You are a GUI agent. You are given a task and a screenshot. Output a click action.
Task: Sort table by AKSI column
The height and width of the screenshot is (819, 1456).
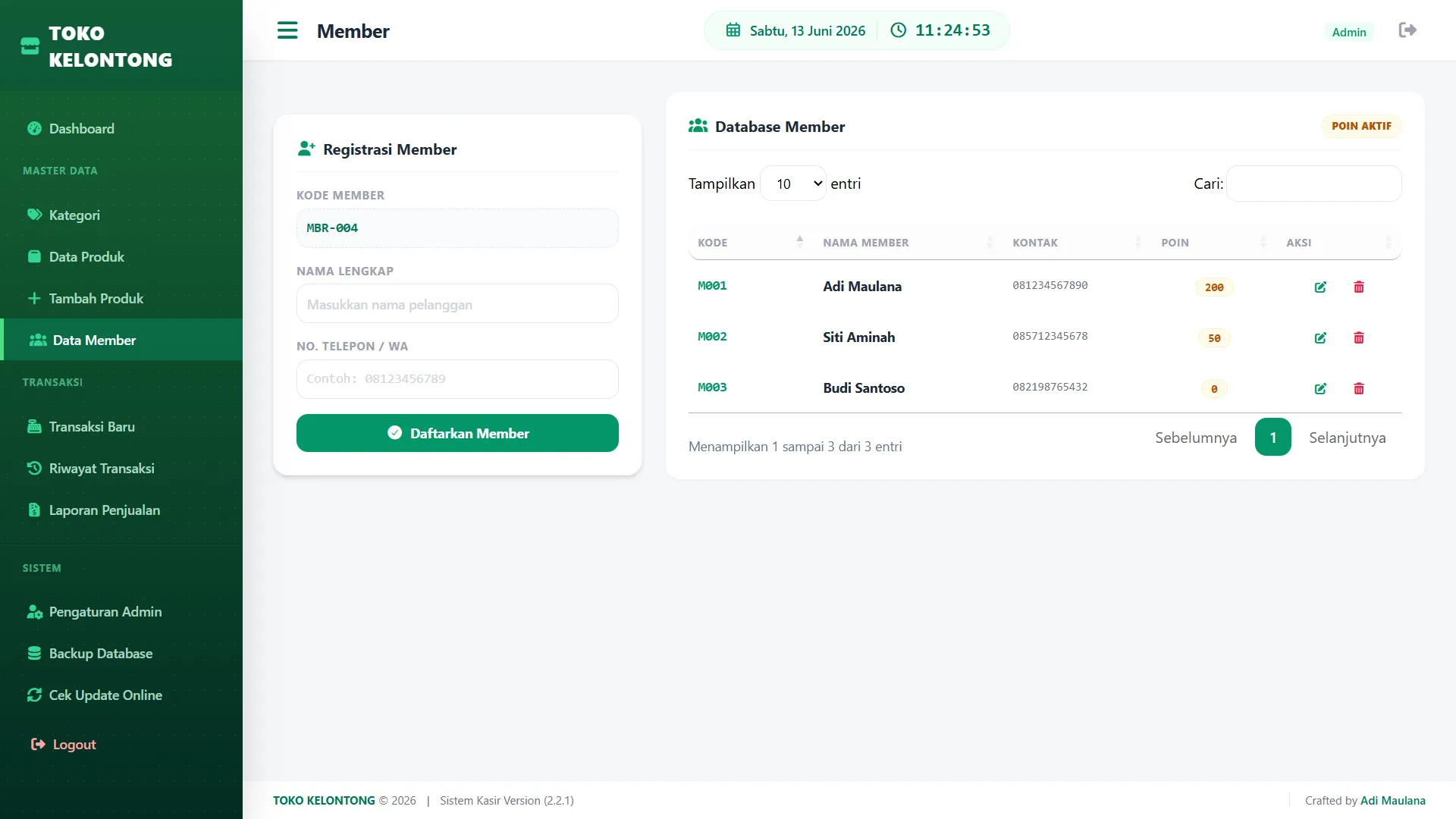1339,243
